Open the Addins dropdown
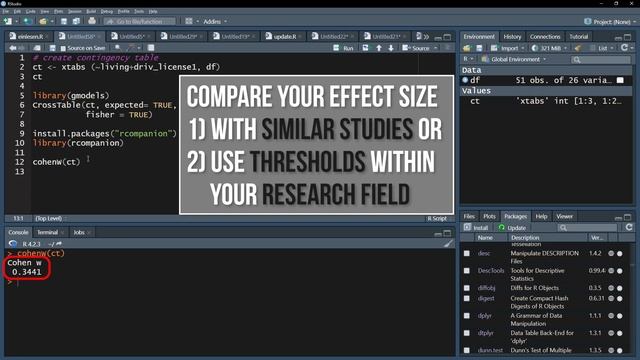640x360 pixels. point(215,21)
